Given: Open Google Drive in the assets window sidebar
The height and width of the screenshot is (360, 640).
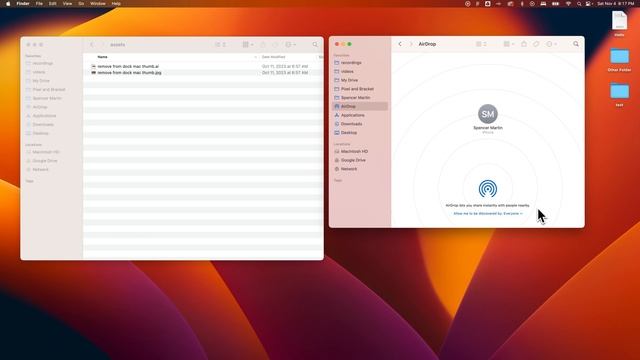Looking at the screenshot, I should point(52,161).
